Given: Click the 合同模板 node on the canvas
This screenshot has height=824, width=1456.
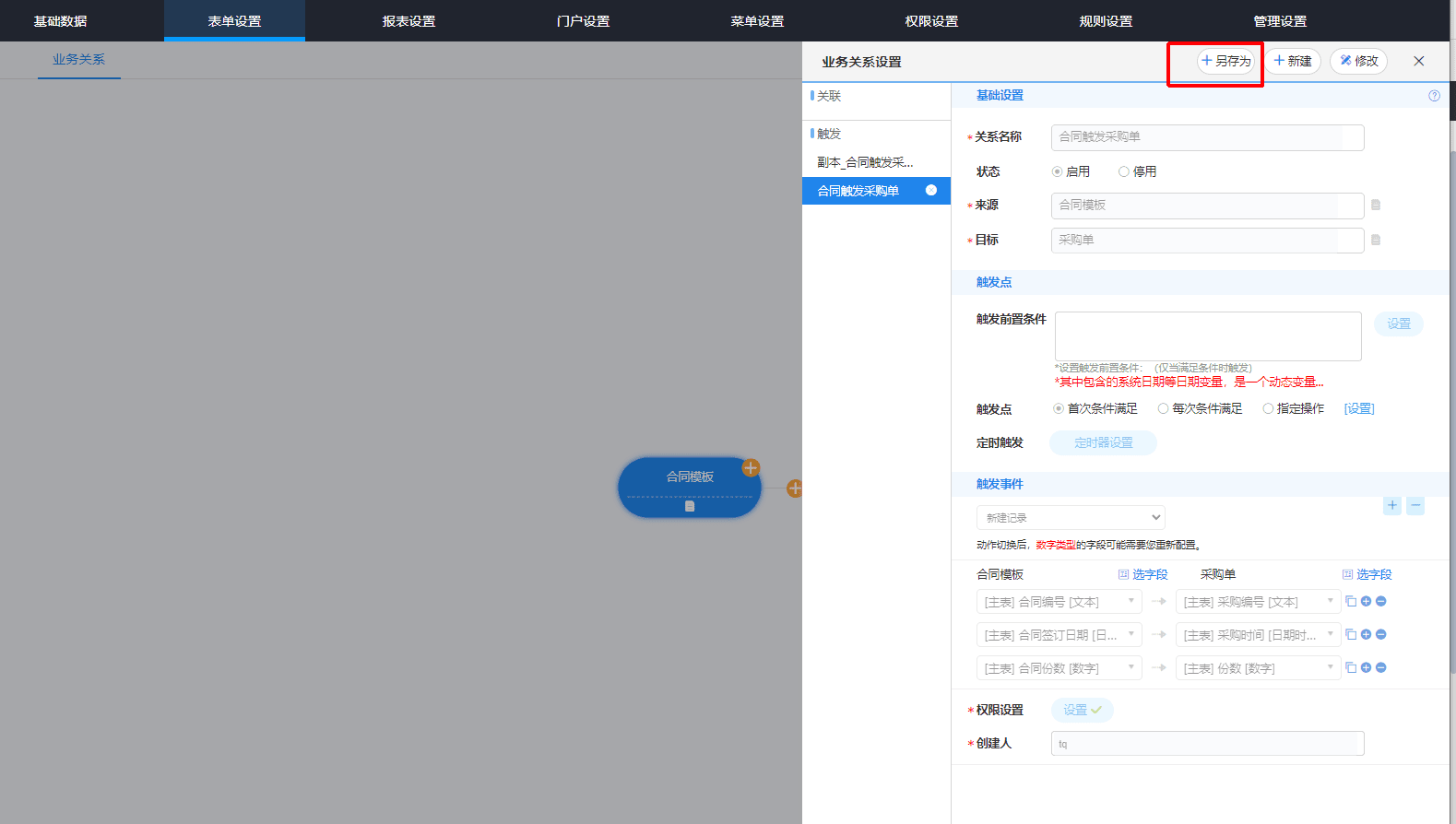Looking at the screenshot, I should tap(690, 487).
